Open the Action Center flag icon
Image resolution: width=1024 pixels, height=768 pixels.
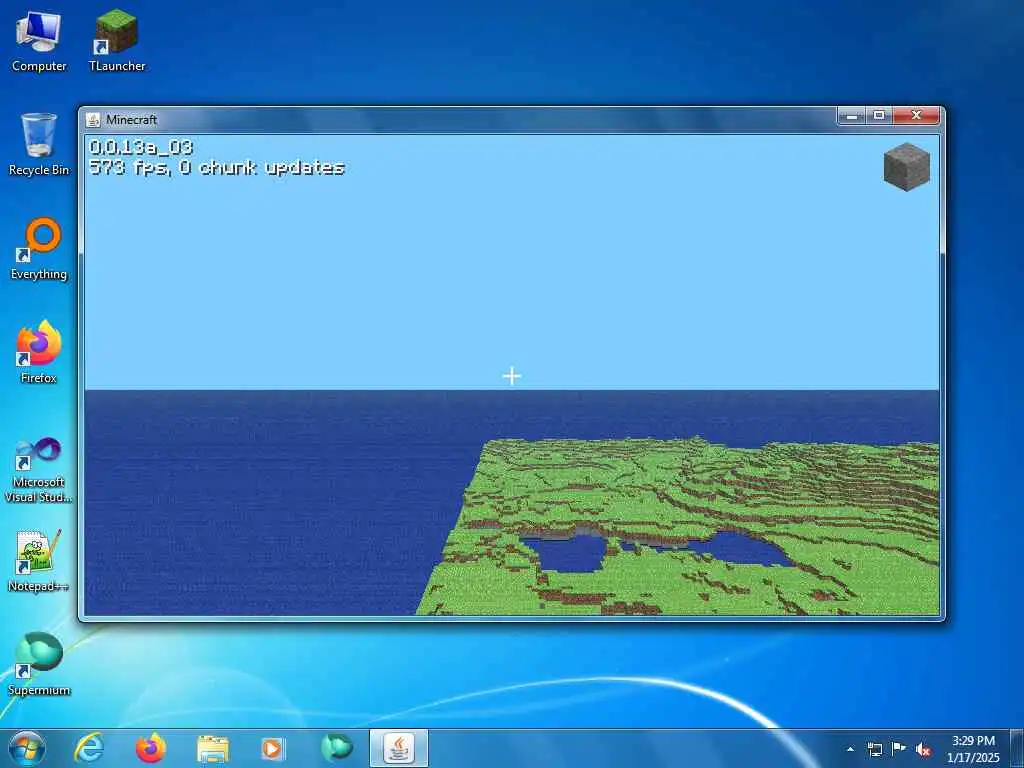tap(899, 748)
